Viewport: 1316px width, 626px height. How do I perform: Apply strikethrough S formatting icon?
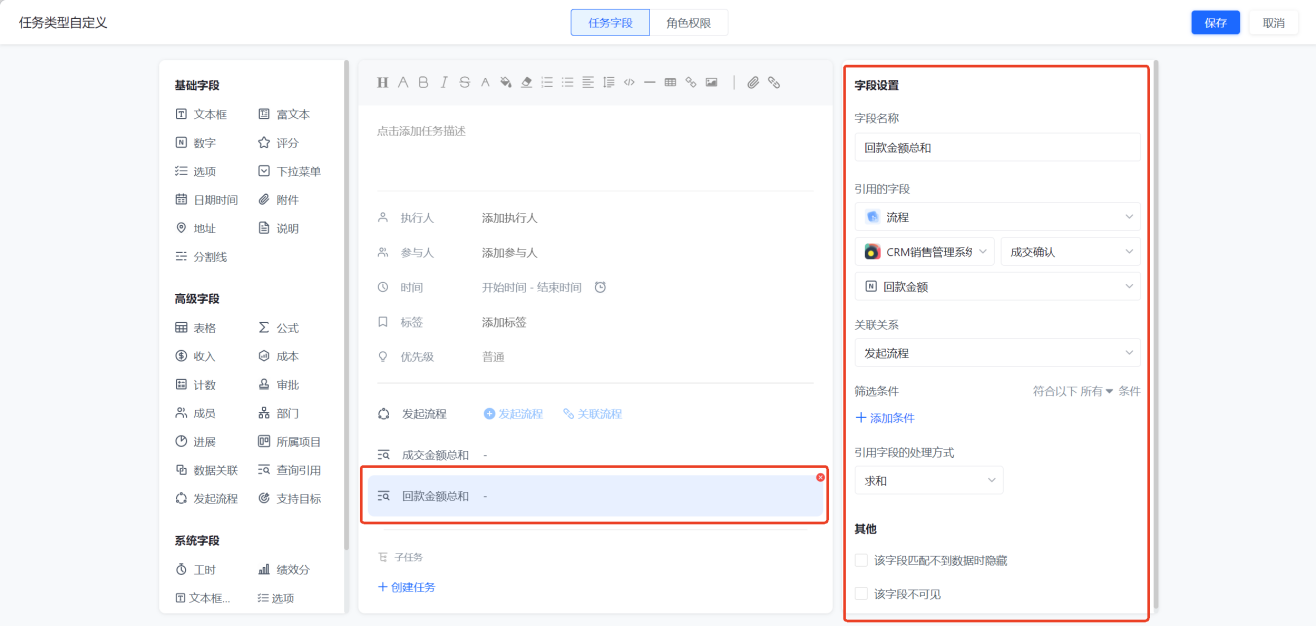(x=464, y=82)
